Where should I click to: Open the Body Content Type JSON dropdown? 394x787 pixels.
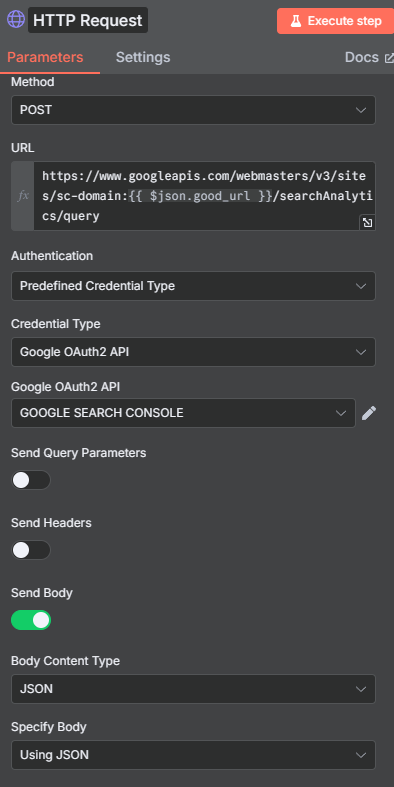point(193,689)
